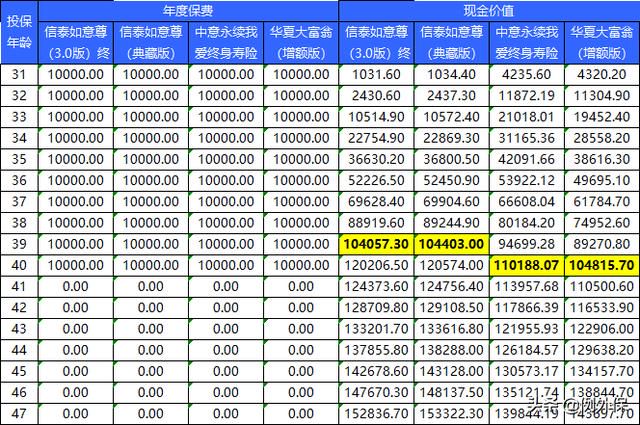Click the value 22754.90
This screenshot has height=425, width=640.
[x=376, y=138]
